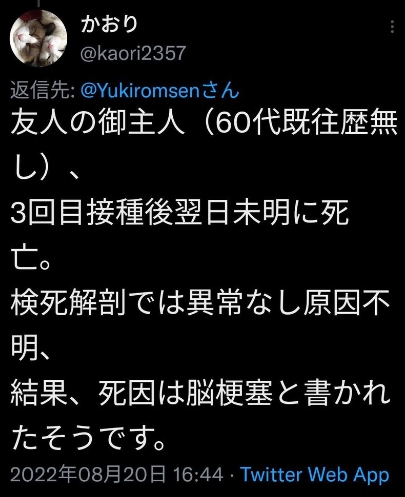
Task: Click the final line たそうです。
Action: 88,437
